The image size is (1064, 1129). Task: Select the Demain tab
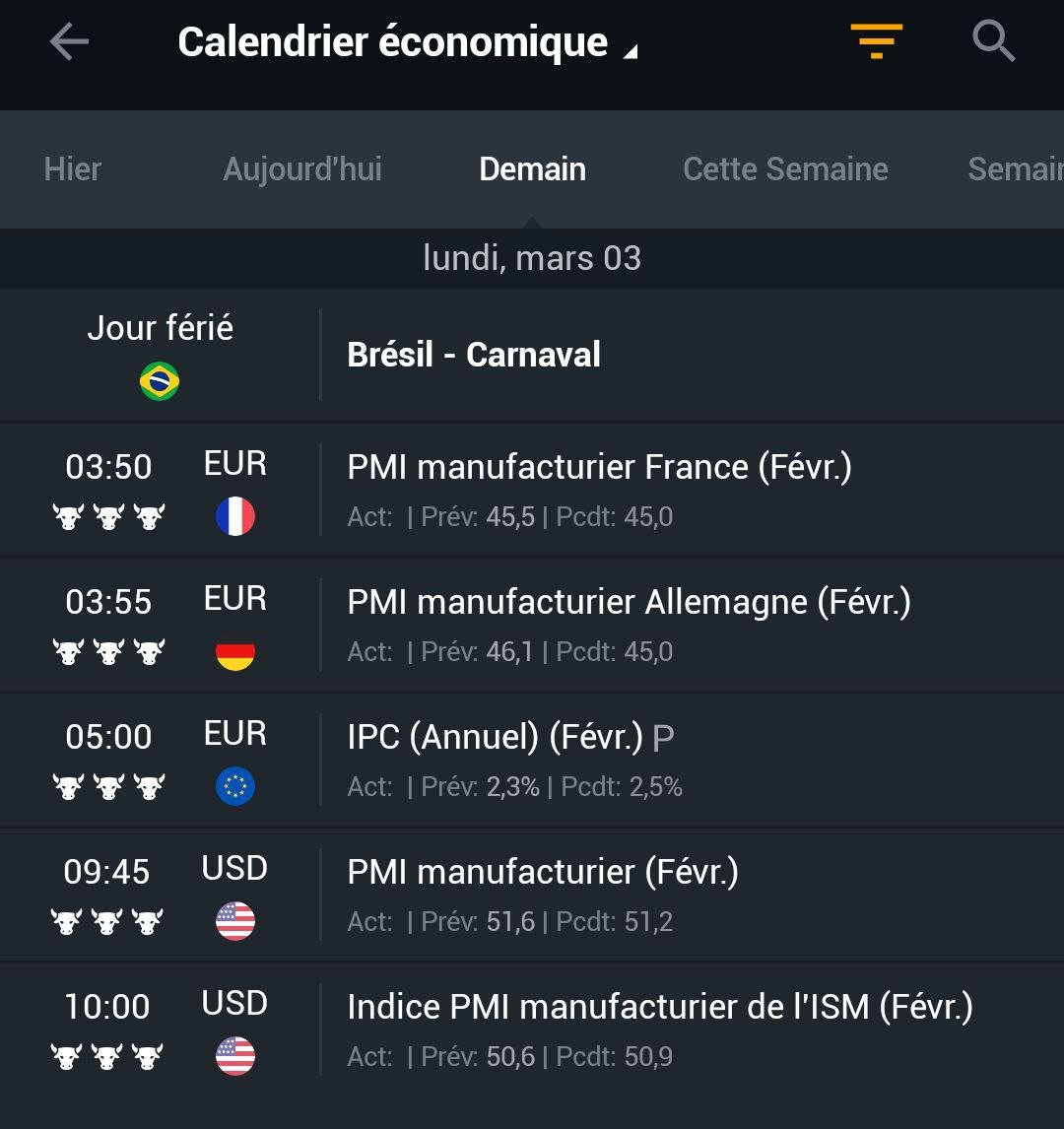tap(533, 169)
